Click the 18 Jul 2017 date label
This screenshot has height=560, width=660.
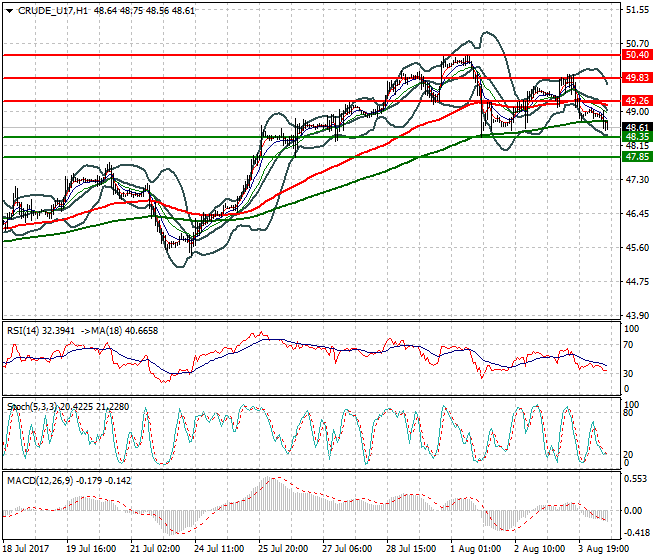click(x=26, y=549)
